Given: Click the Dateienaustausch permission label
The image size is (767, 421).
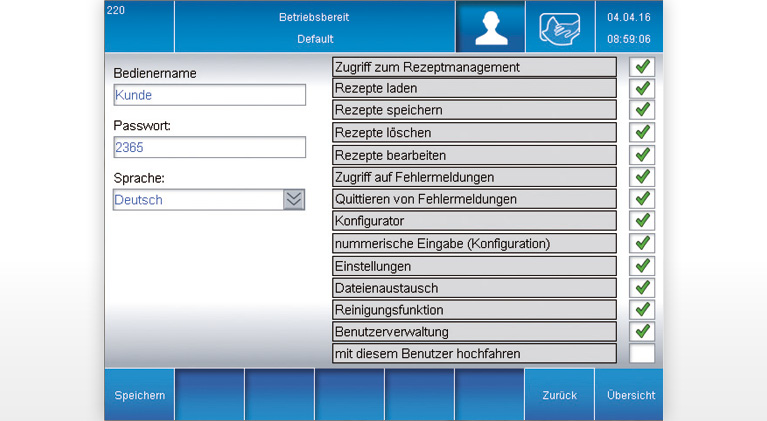Looking at the screenshot, I should click(474, 288).
